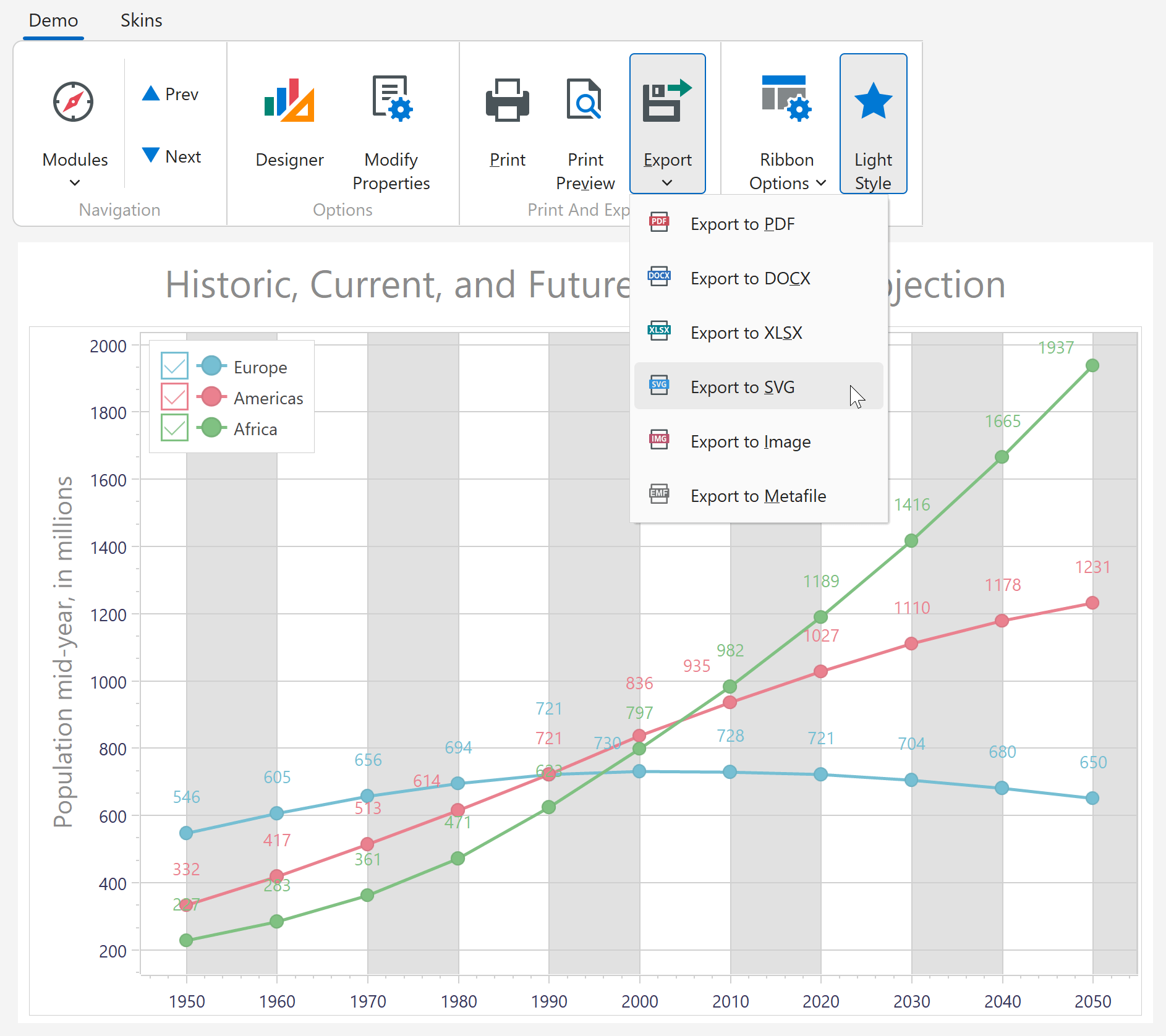This screenshot has height=1036, width=1166.
Task: Click the green Africa legend marker
Action: pos(211,428)
